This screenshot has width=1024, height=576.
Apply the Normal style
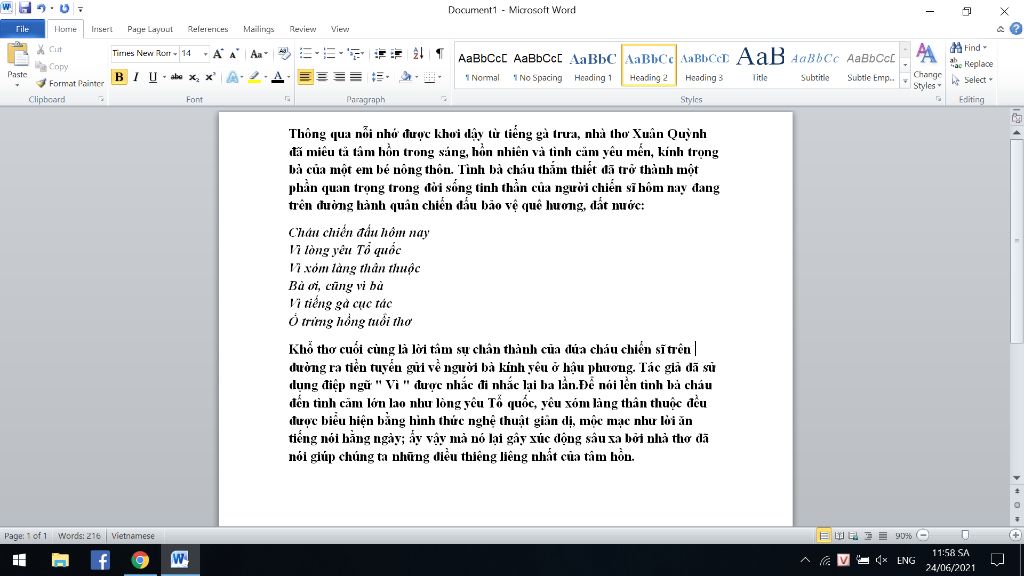[x=482, y=65]
